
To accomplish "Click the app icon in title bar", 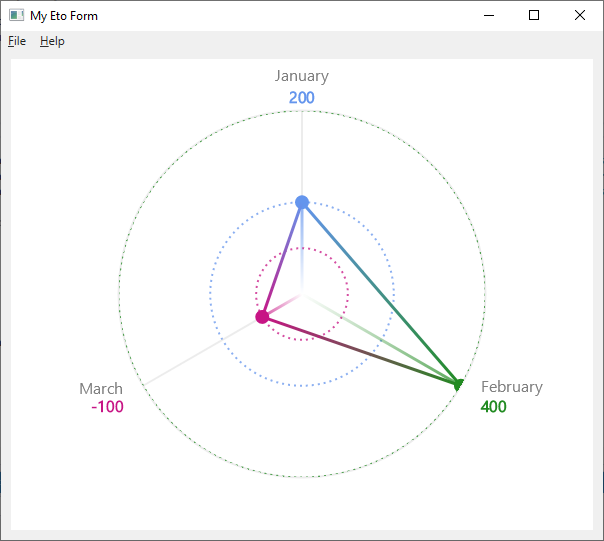I will (17, 15).
